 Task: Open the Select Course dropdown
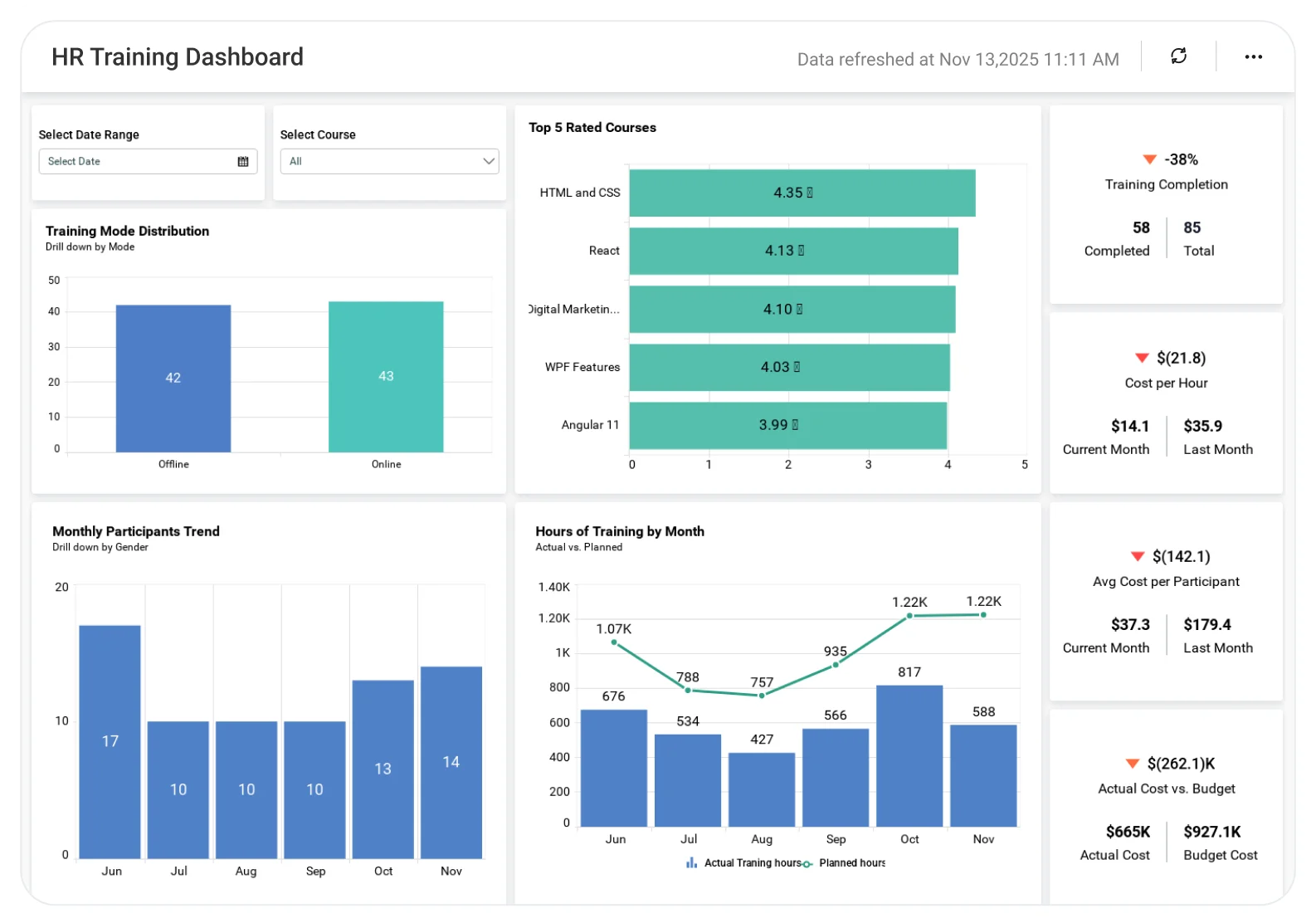click(x=389, y=162)
